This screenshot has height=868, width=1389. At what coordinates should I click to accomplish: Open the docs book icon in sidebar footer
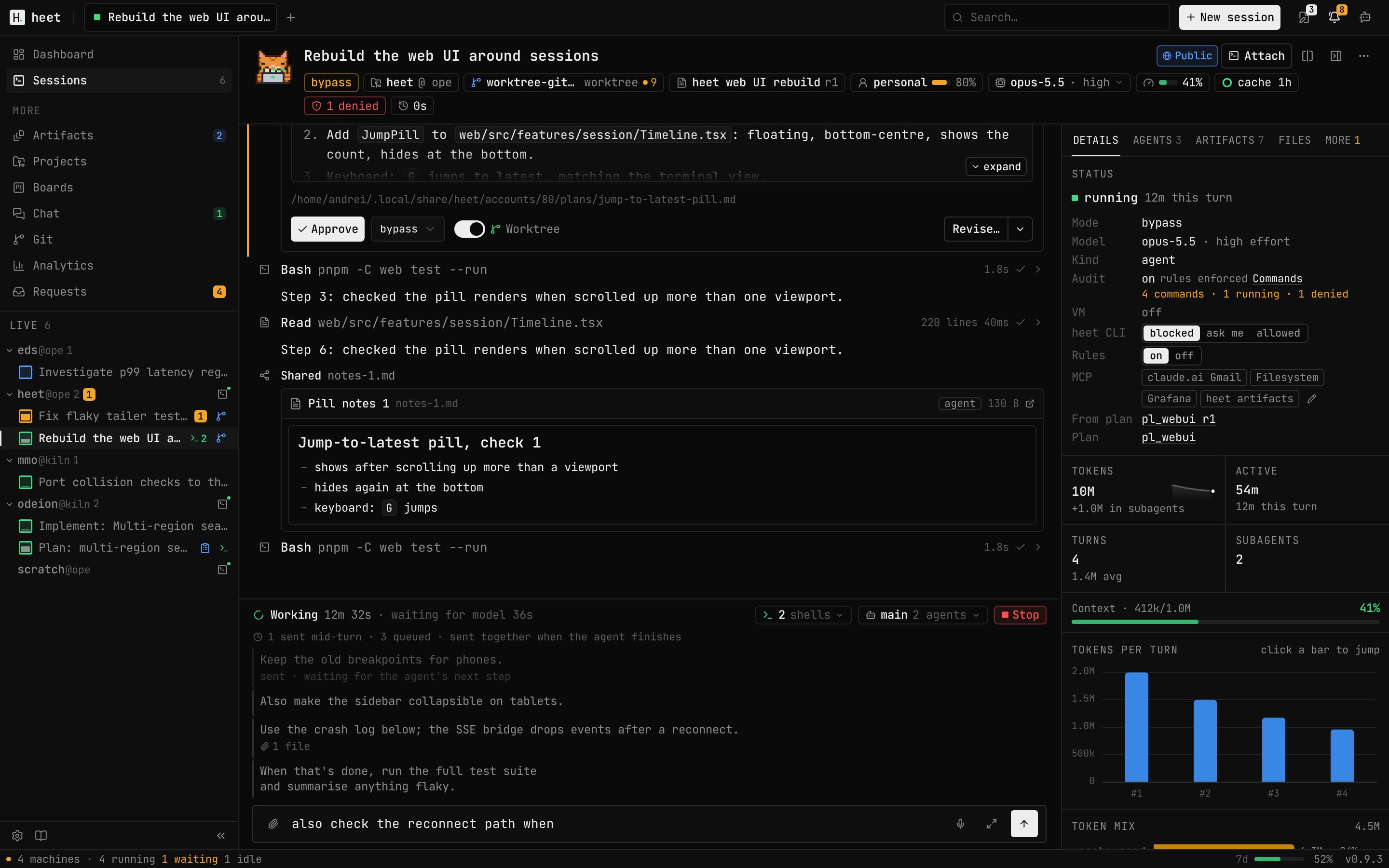tap(41, 835)
